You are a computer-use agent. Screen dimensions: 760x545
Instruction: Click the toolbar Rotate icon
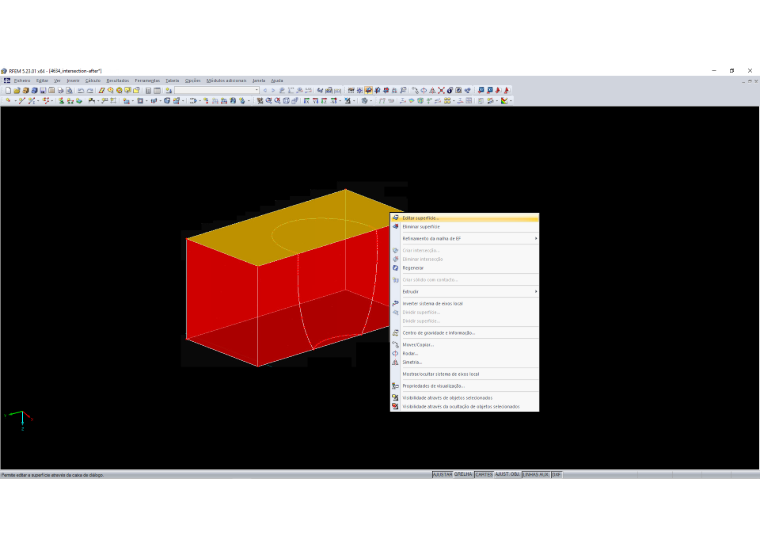[x=424, y=91]
